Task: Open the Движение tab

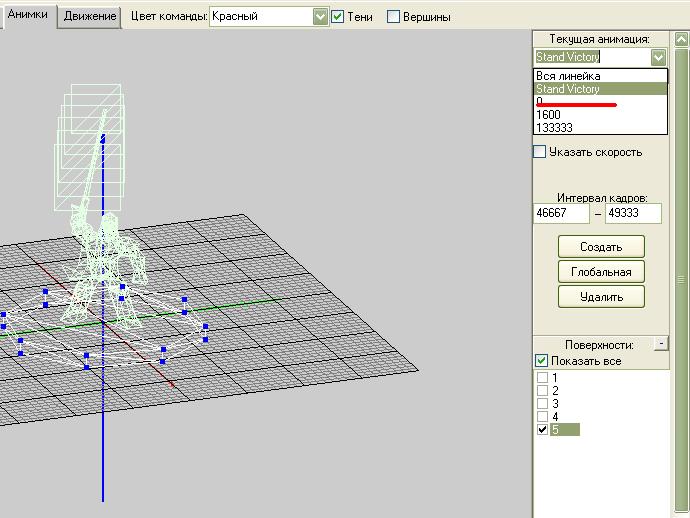Action: click(88, 17)
